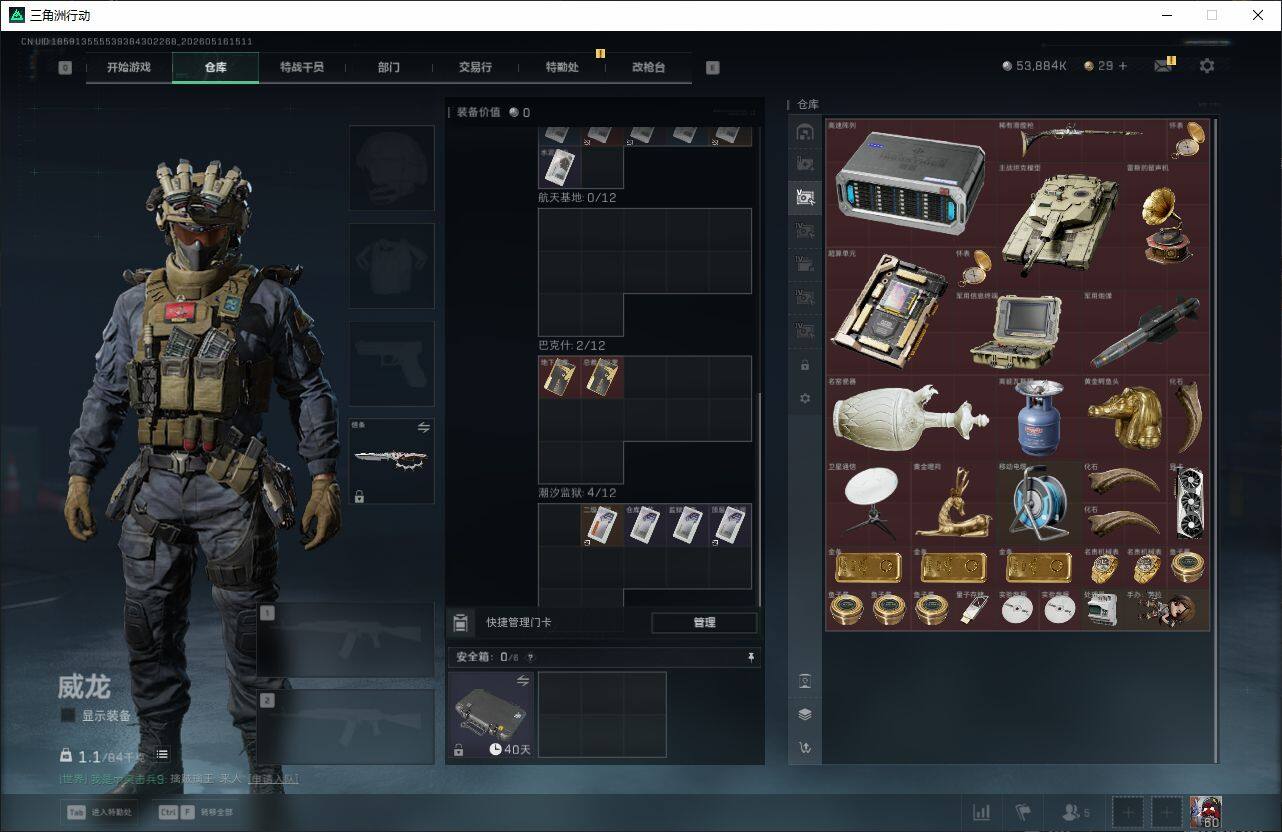The image size is (1282, 832).
Task: Open the safe box help question mark
Action: coord(530,657)
